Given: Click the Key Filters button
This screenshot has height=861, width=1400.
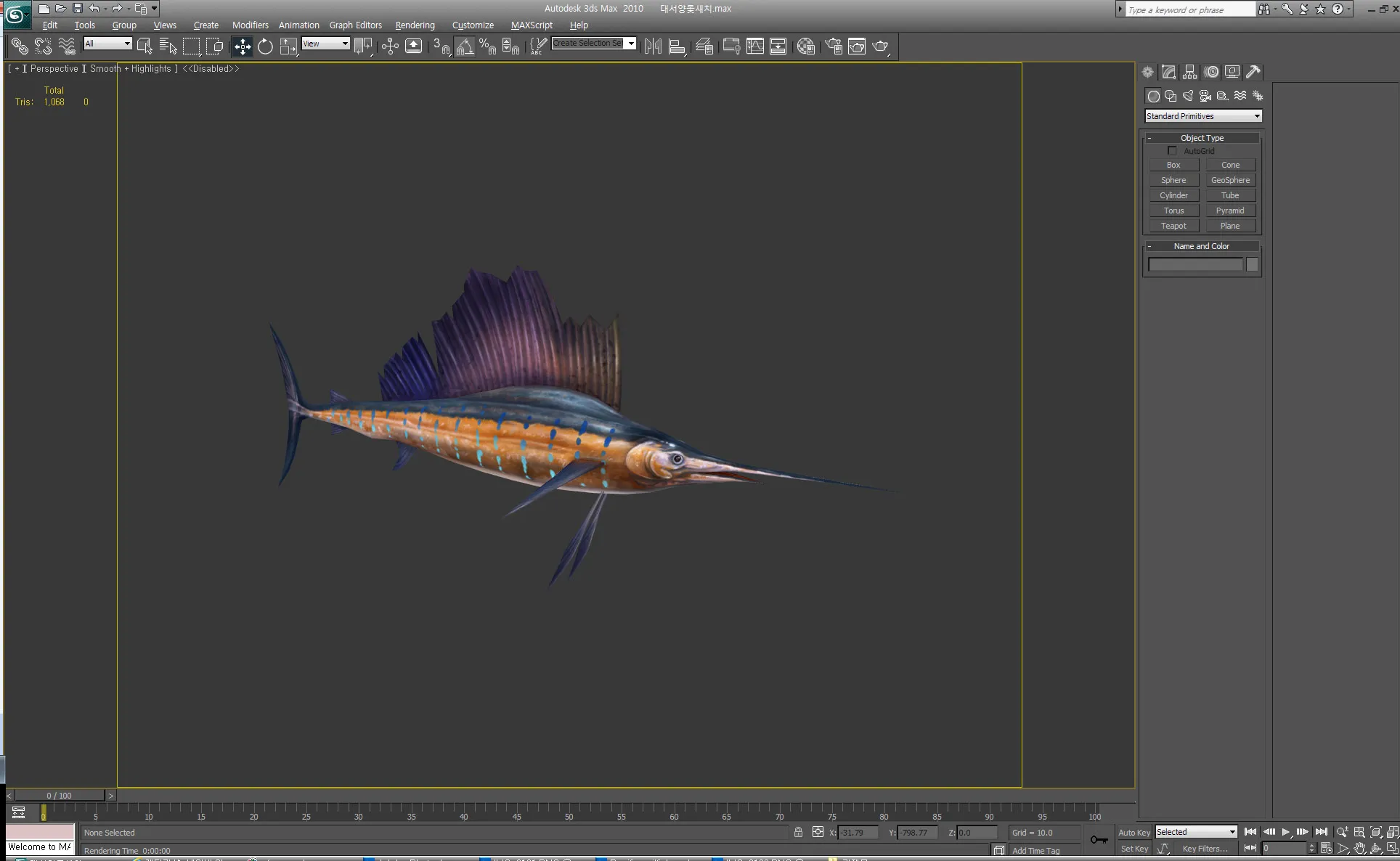Looking at the screenshot, I should (1205, 849).
